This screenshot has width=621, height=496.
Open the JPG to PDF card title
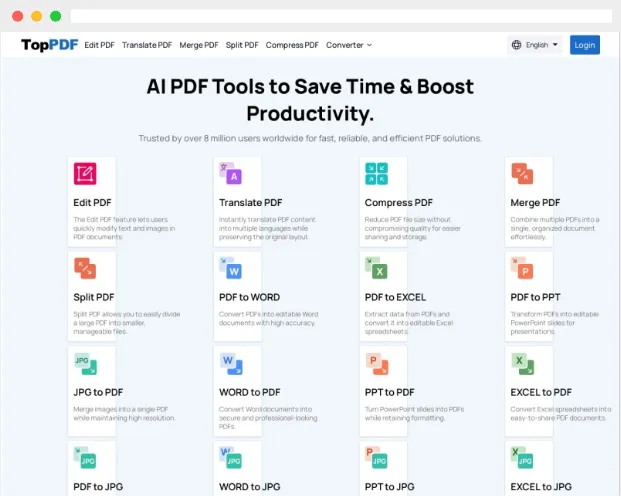98,392
